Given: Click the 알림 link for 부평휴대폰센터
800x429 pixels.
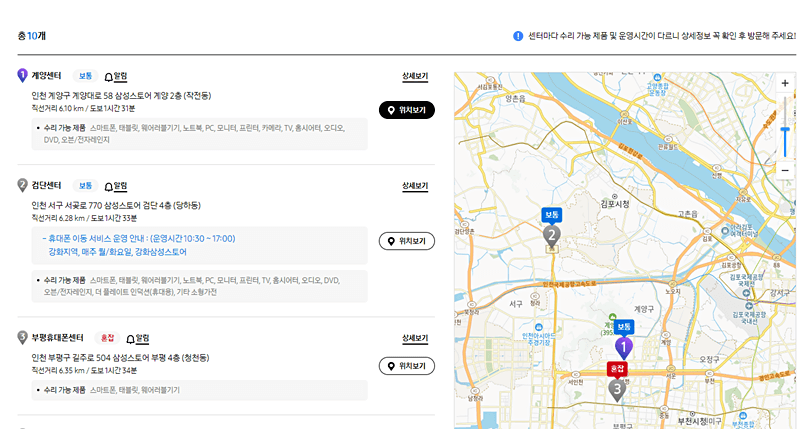Looking at the screenshot, I should click(142, 338).
